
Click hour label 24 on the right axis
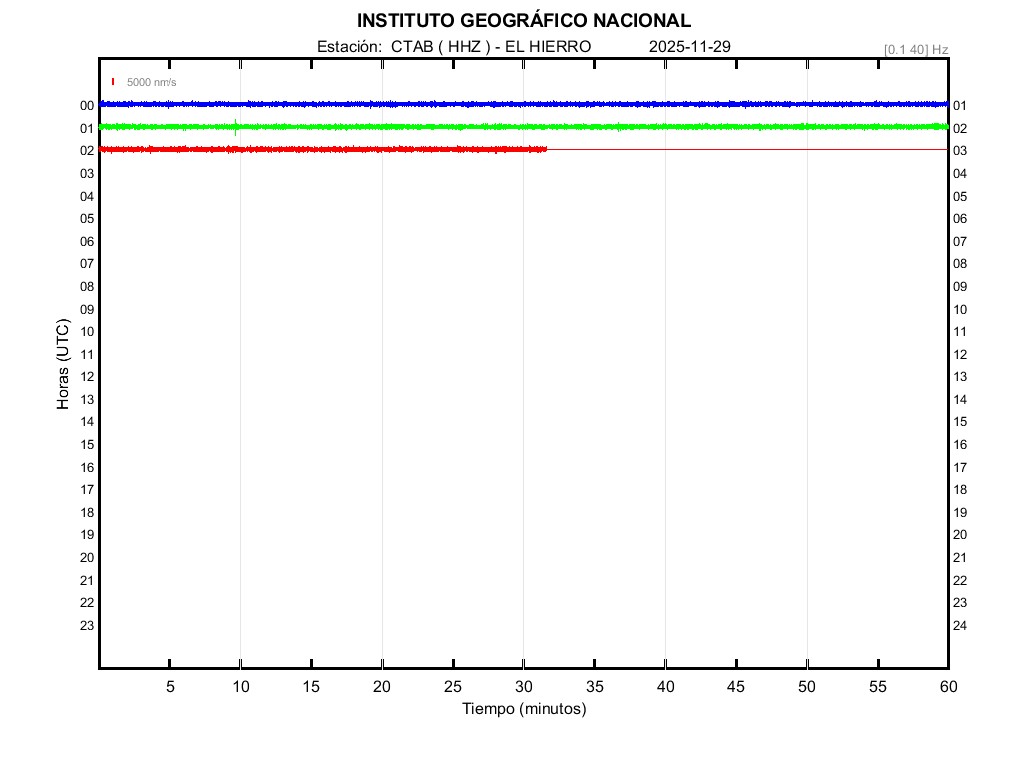[x=960, y=626]
